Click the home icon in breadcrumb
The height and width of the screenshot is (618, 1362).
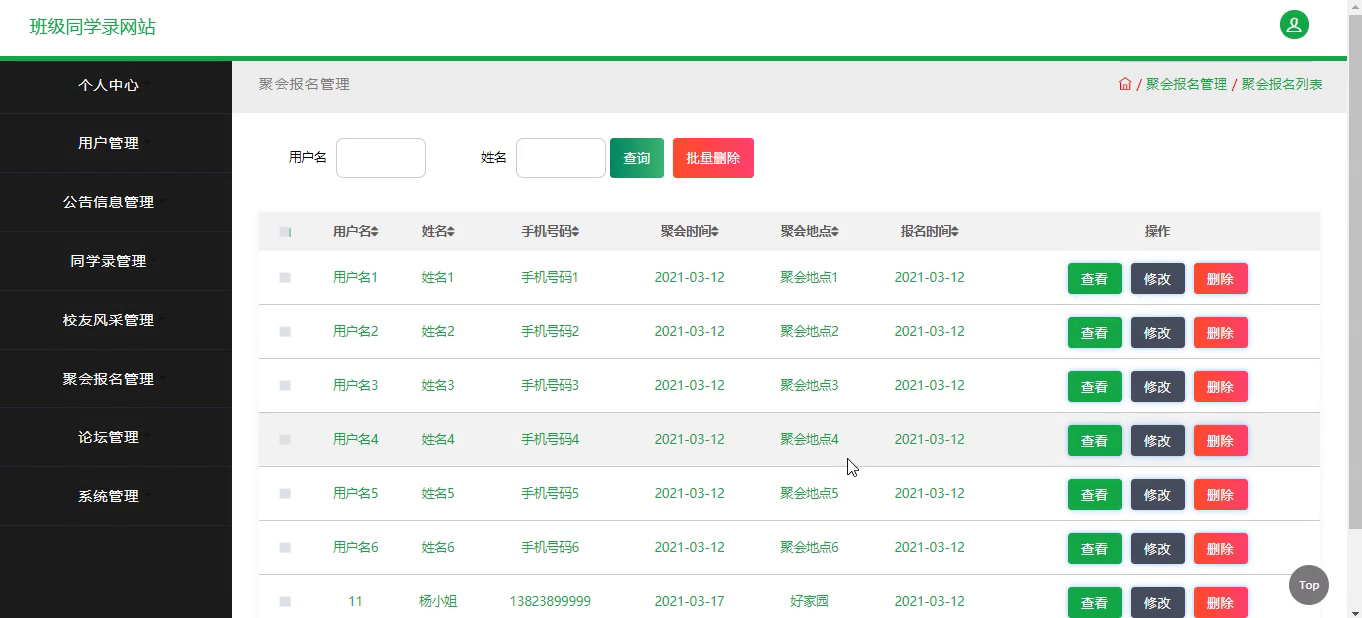[x=1125, y=84]
